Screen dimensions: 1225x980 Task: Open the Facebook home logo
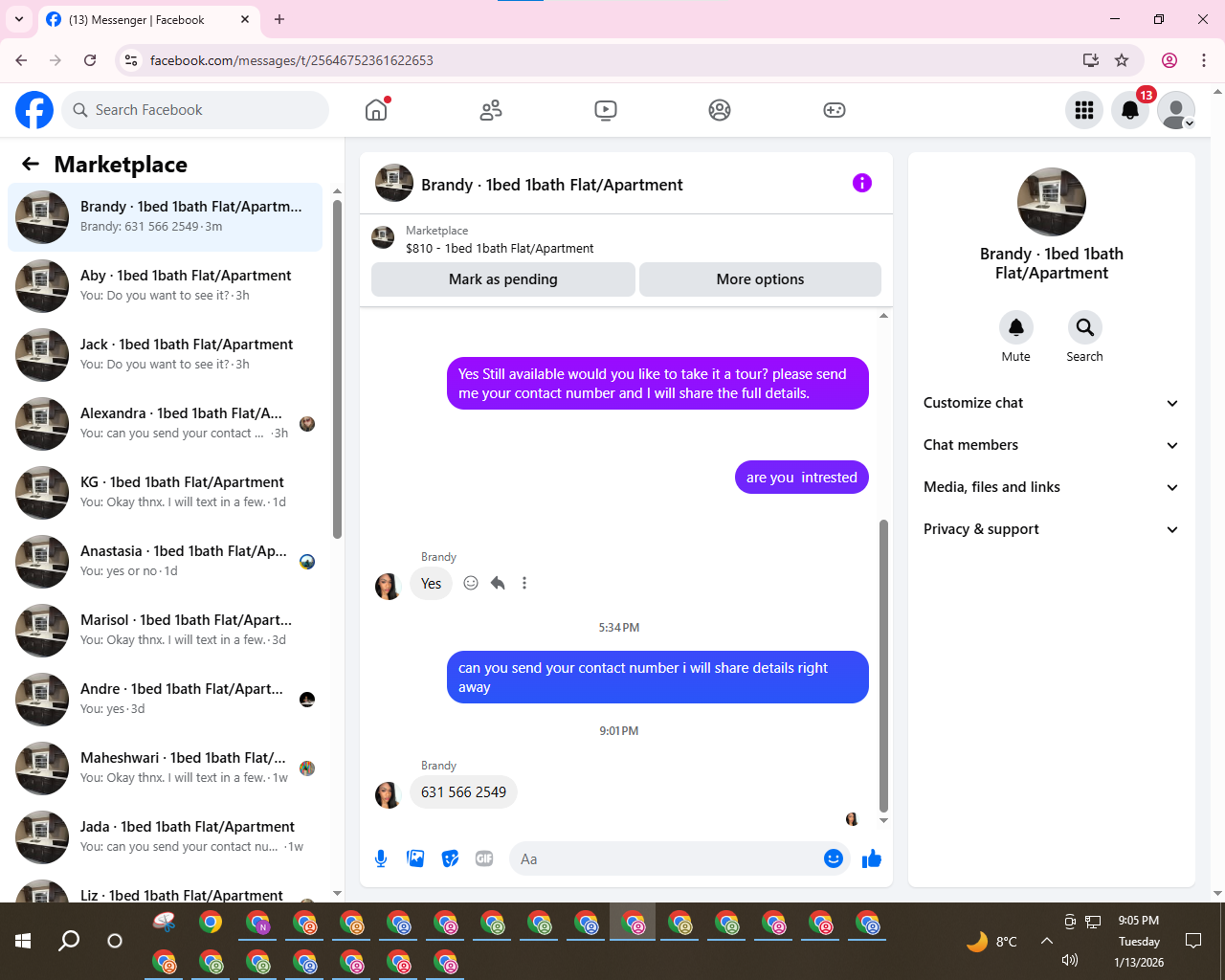coord(34,110)
